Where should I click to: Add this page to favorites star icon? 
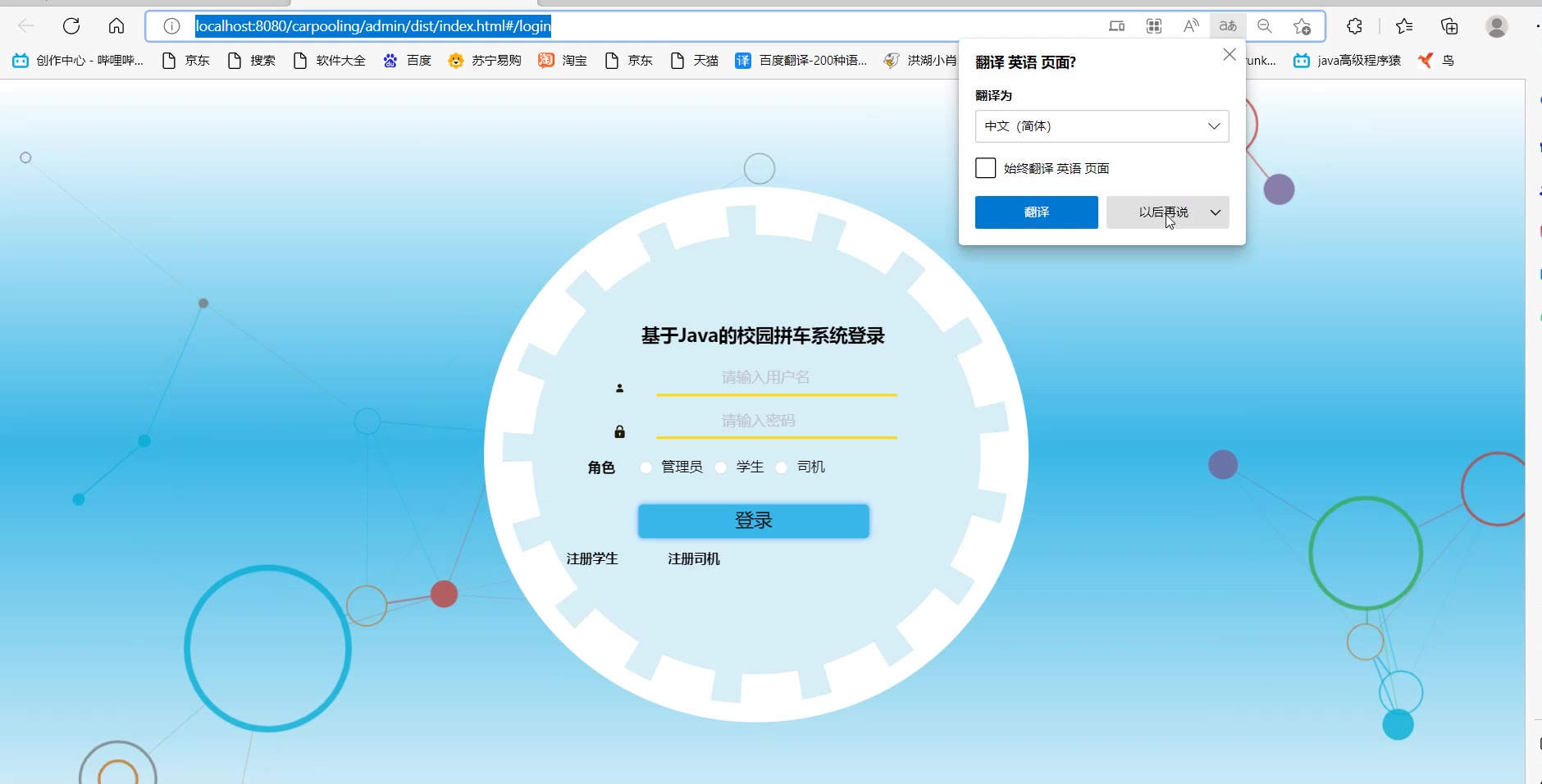(x=1302, y=26)
